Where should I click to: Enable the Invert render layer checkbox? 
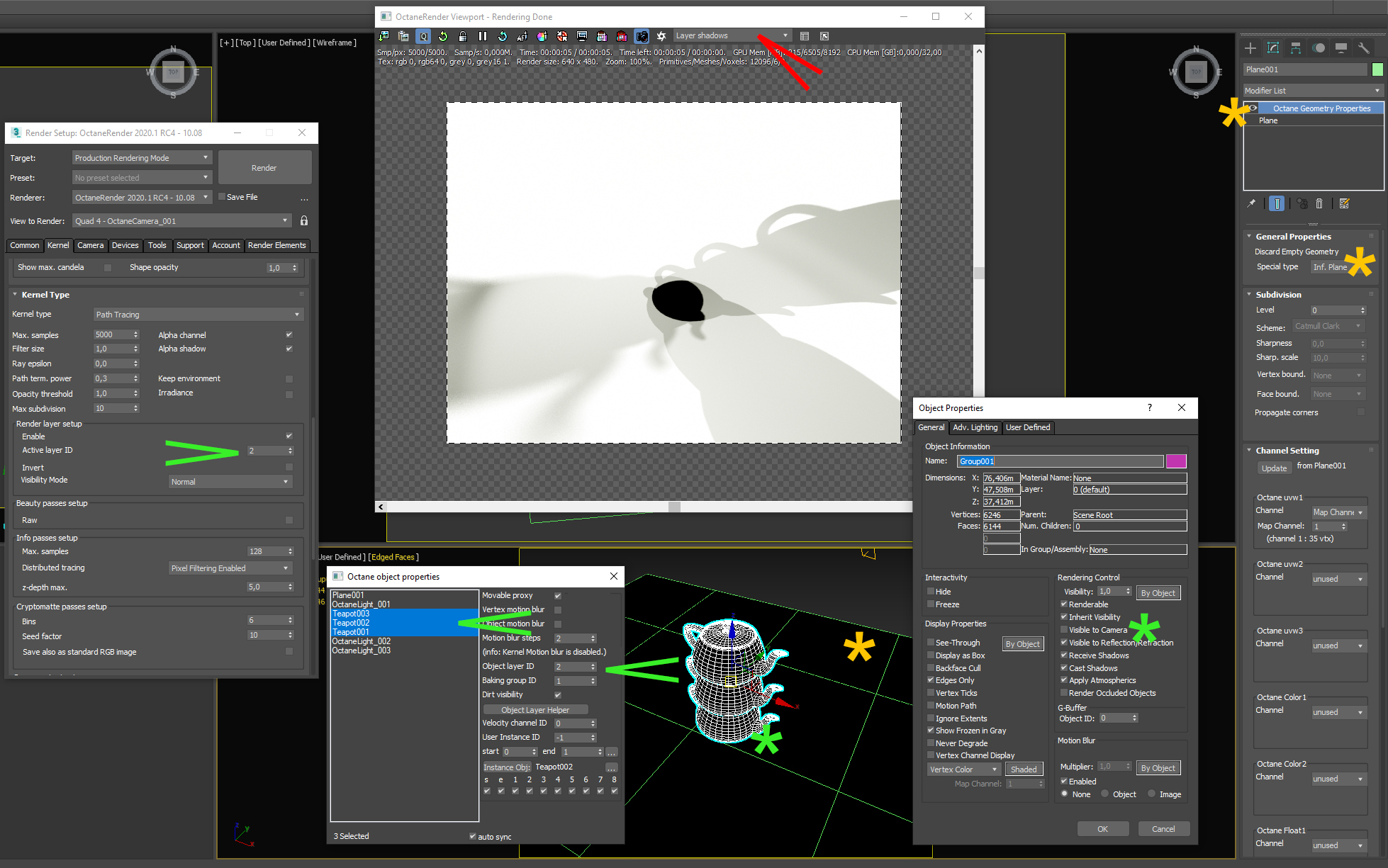click(289, 467)
